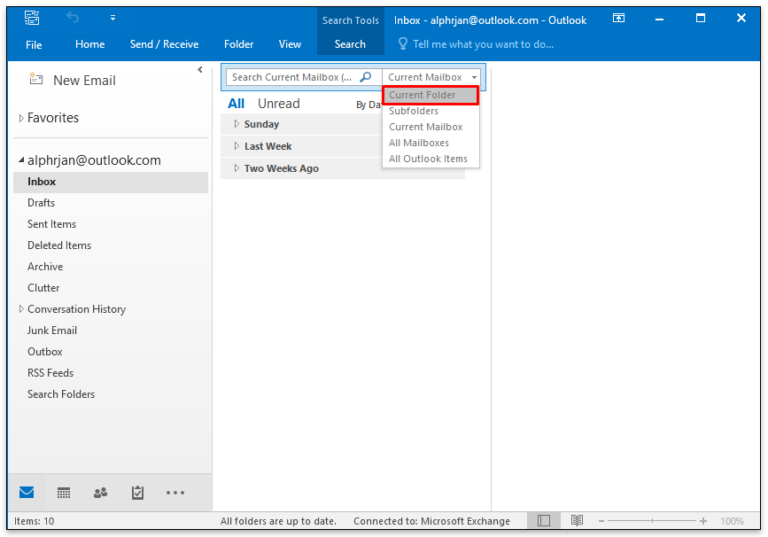Image resolution: width=768 pixels, height=537 pixels.
Task: Adjust the zoom slider in status bar
Action: point(652,521)
